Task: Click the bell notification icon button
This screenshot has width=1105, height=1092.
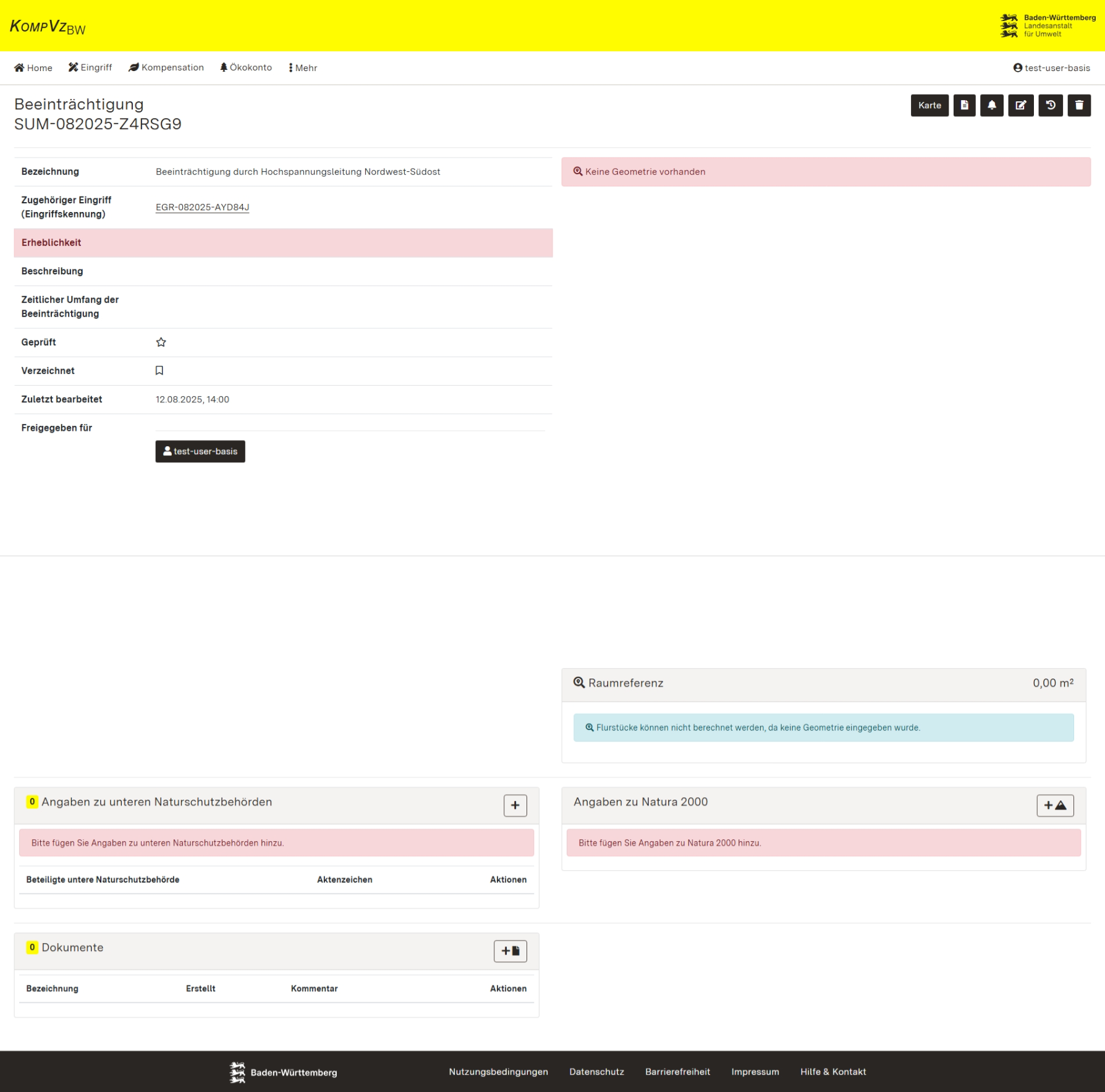Action: tap(991, 105)
